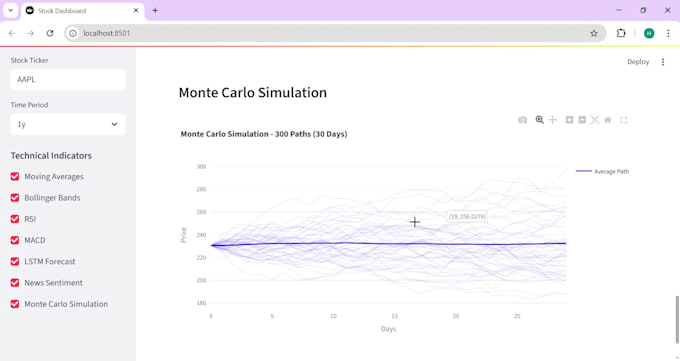Reset axes with the home icon

point(608,120)
